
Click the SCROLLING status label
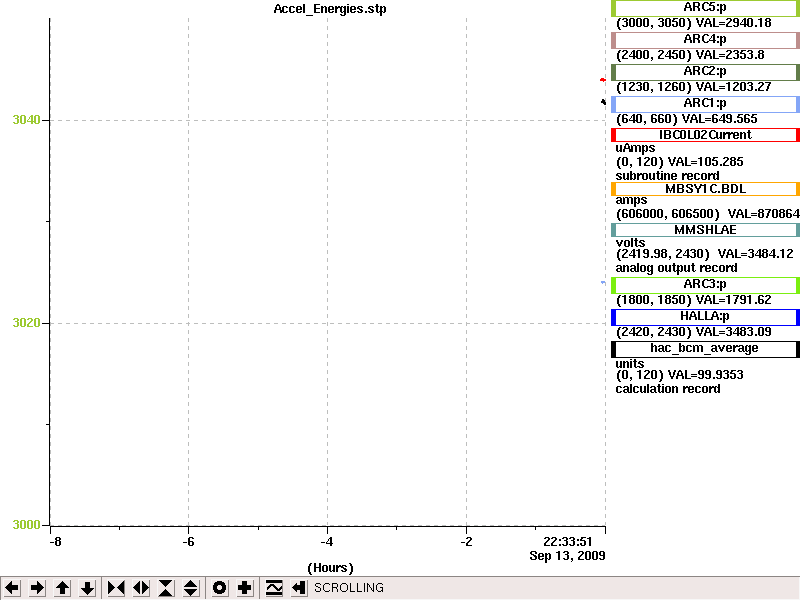[348, 588]
